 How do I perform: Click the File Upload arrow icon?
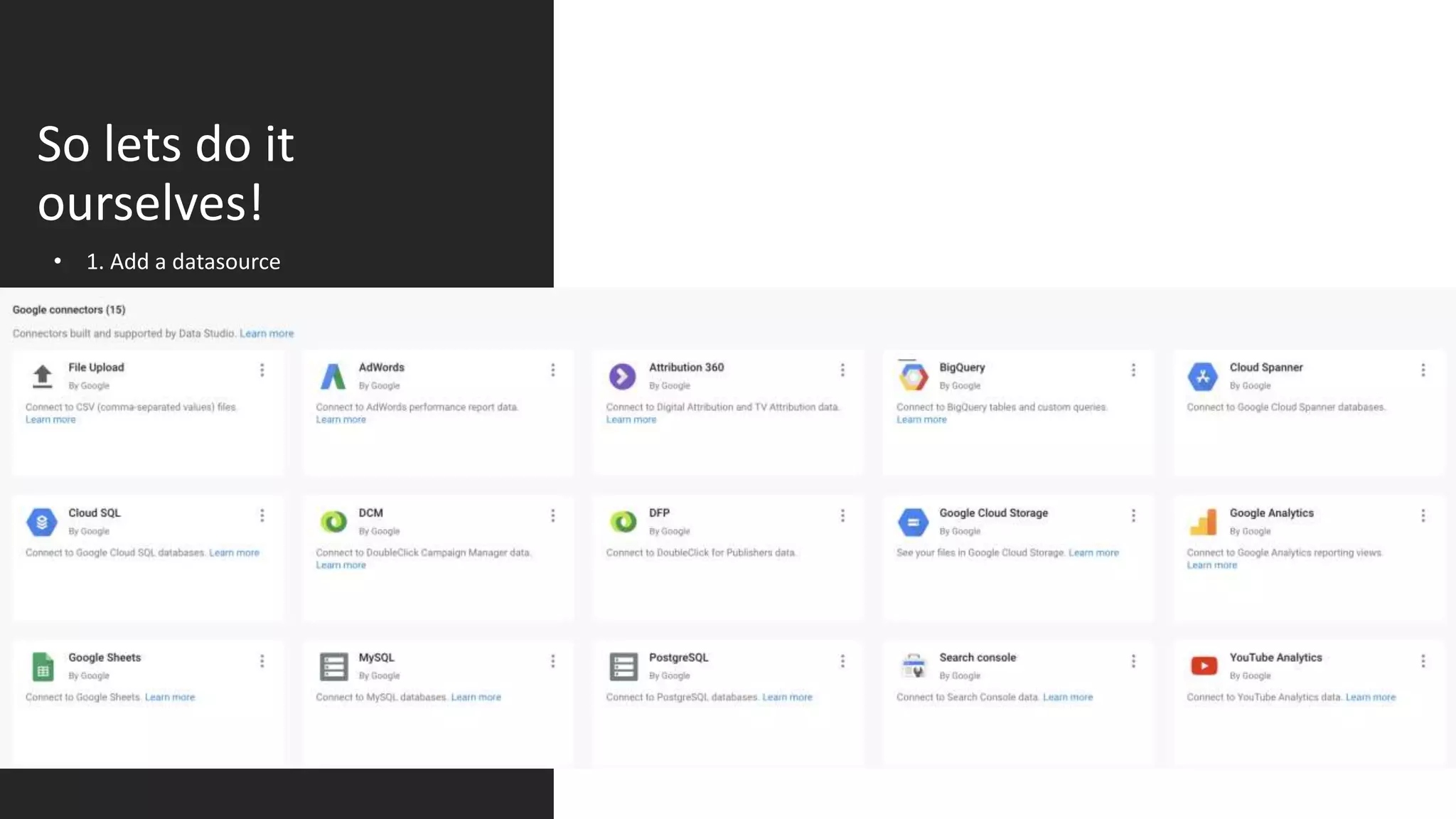(x=43, y=376)
